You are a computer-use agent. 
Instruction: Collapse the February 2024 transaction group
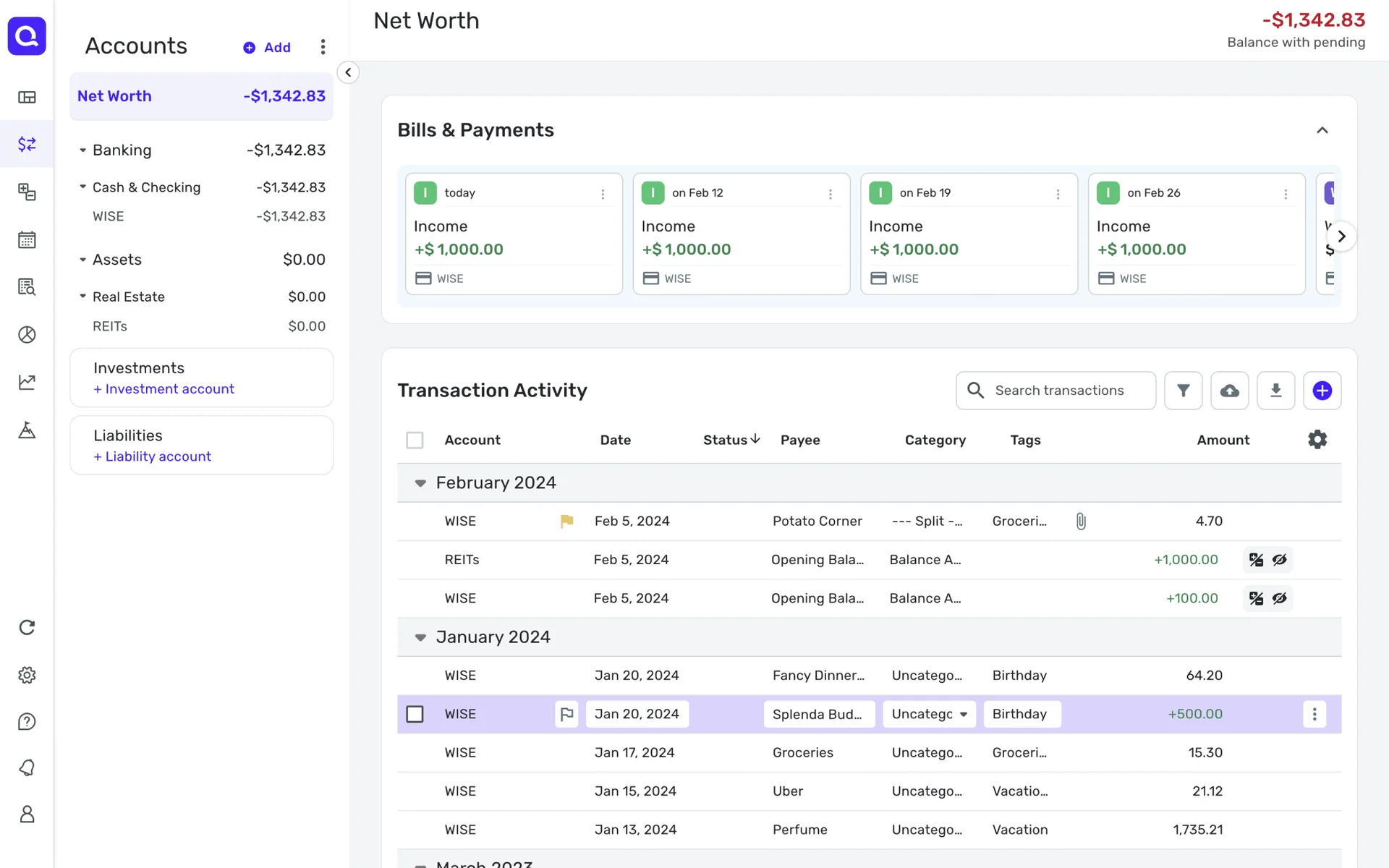(420, 483)
